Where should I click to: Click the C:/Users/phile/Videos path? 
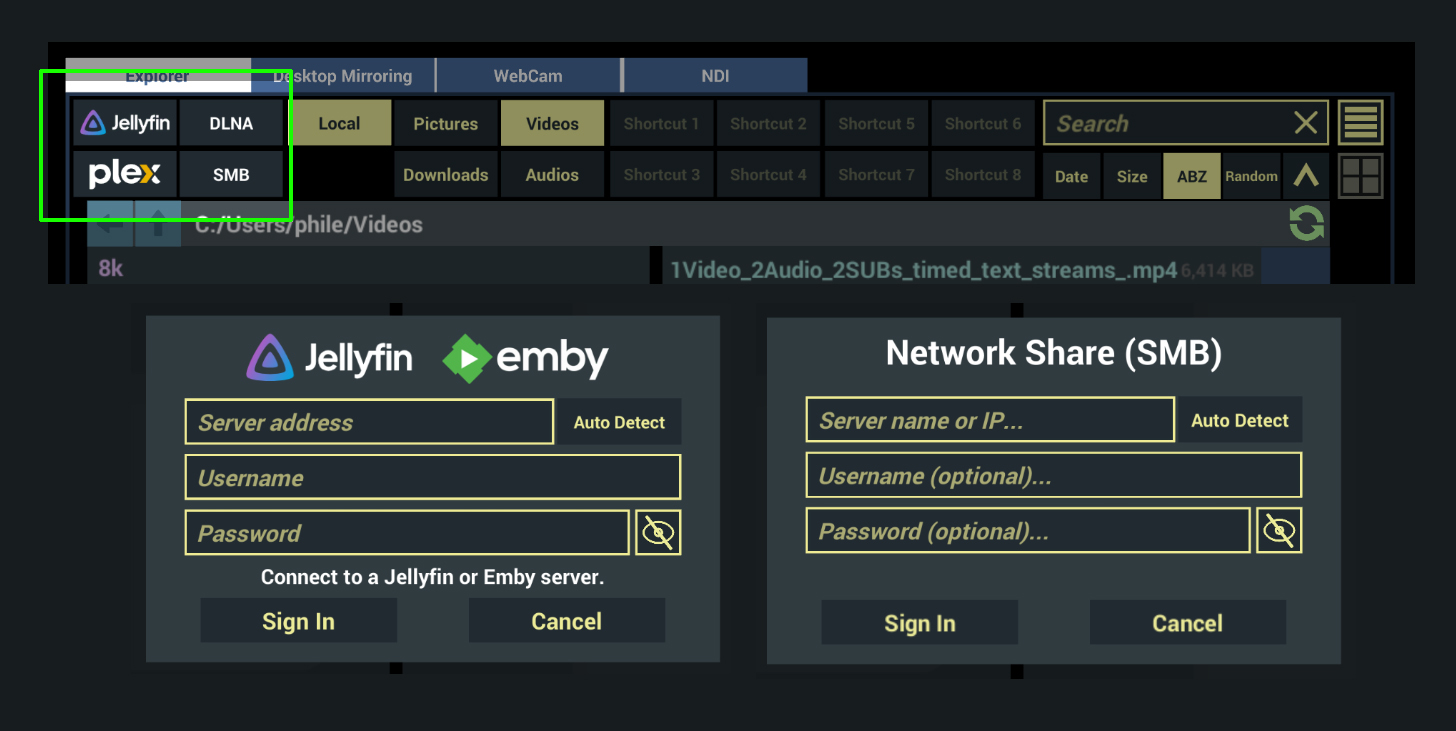tap(309, 225)
